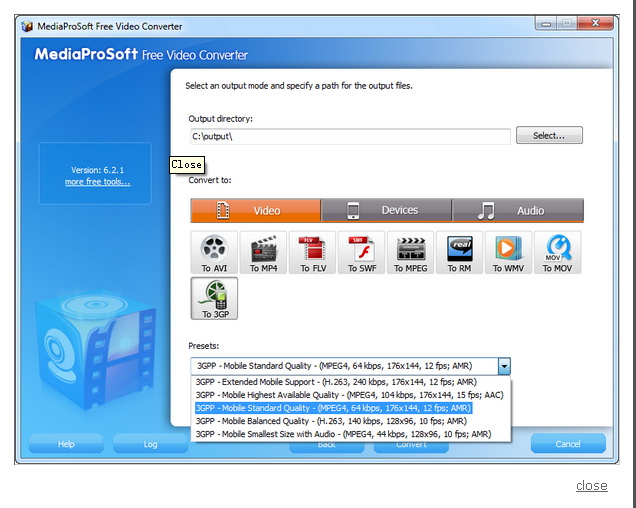Viewport: 636px width, 508px height.
Task: Switch to the Devices tab
Action: pyautogui.click(x=387, y=211)
